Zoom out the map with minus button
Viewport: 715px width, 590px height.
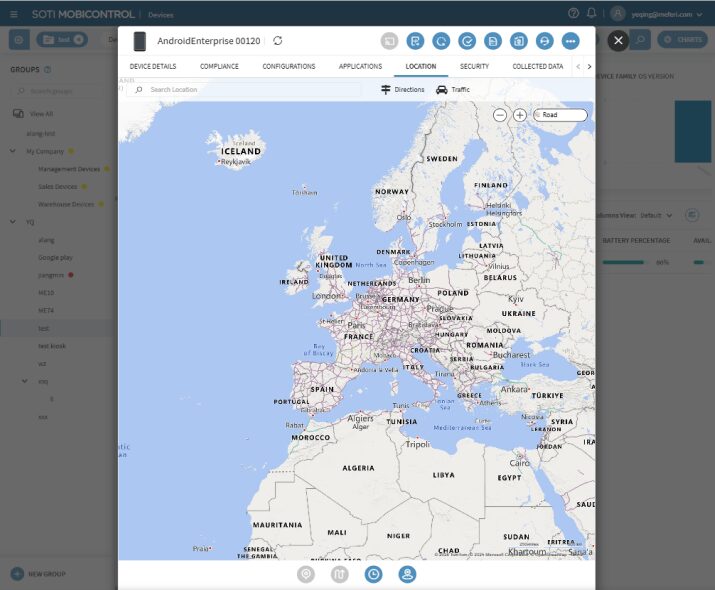[500, 115]
